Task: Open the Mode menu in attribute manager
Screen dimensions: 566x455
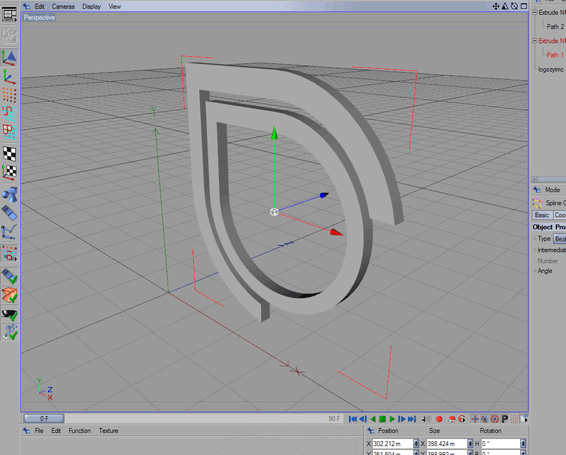Action: pyautogui.click(x=552, y=190)
